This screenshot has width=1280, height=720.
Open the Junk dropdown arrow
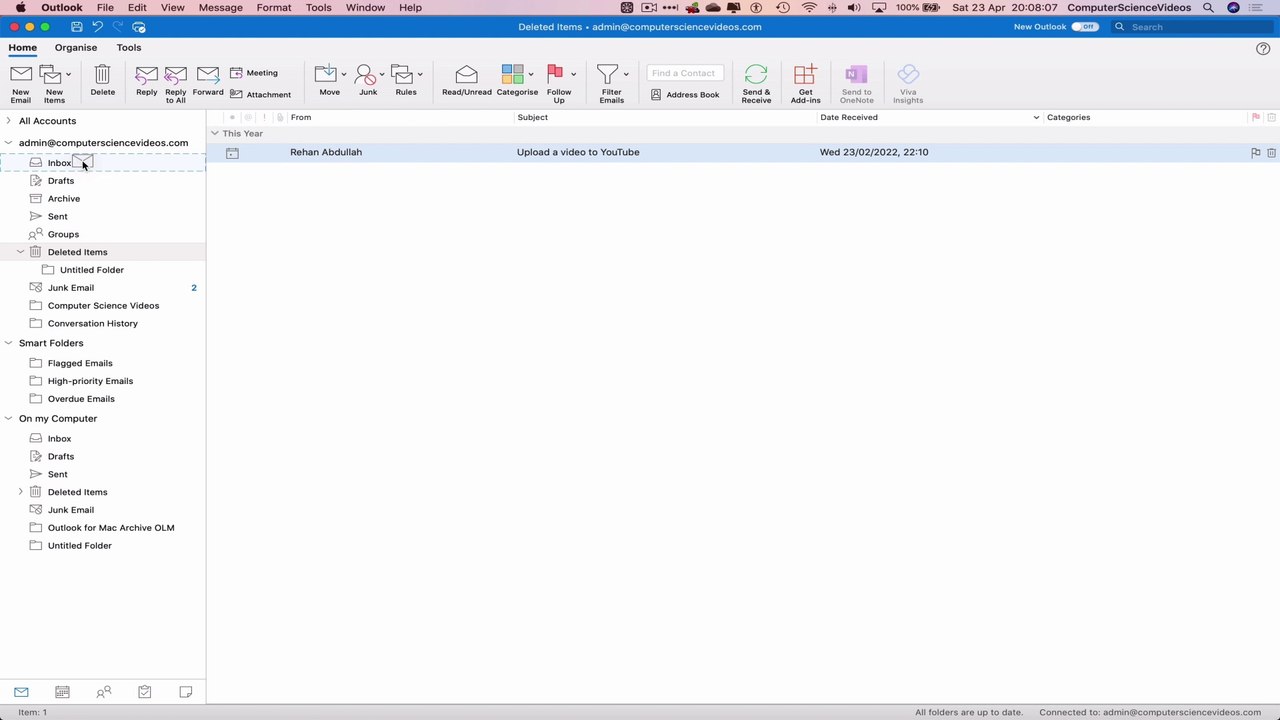[x=384, y=74]
